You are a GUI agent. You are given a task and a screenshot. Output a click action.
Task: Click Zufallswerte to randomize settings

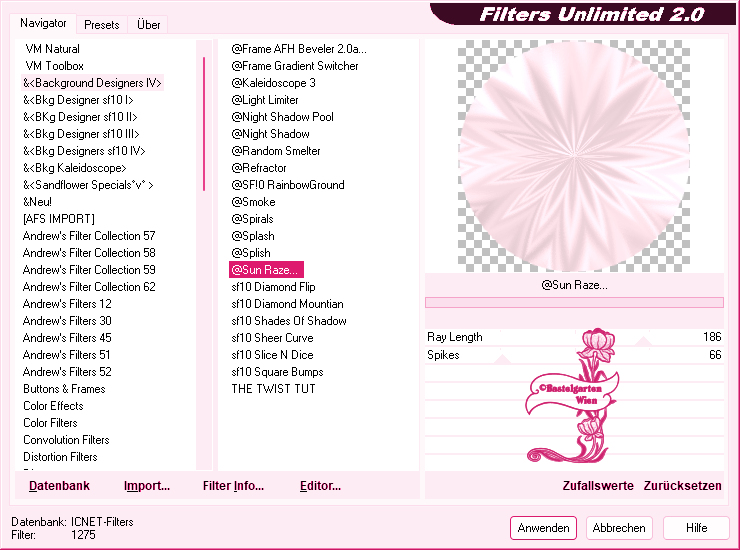(597, 486)
